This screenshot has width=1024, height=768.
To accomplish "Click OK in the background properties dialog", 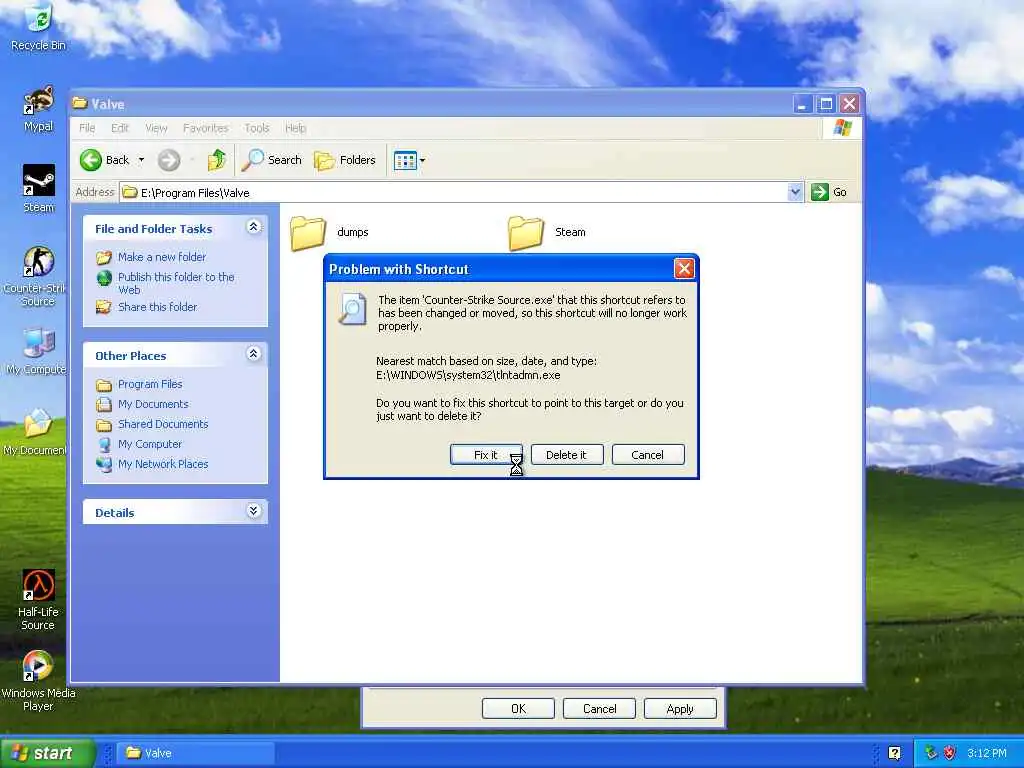I will [x=518, y=709].
